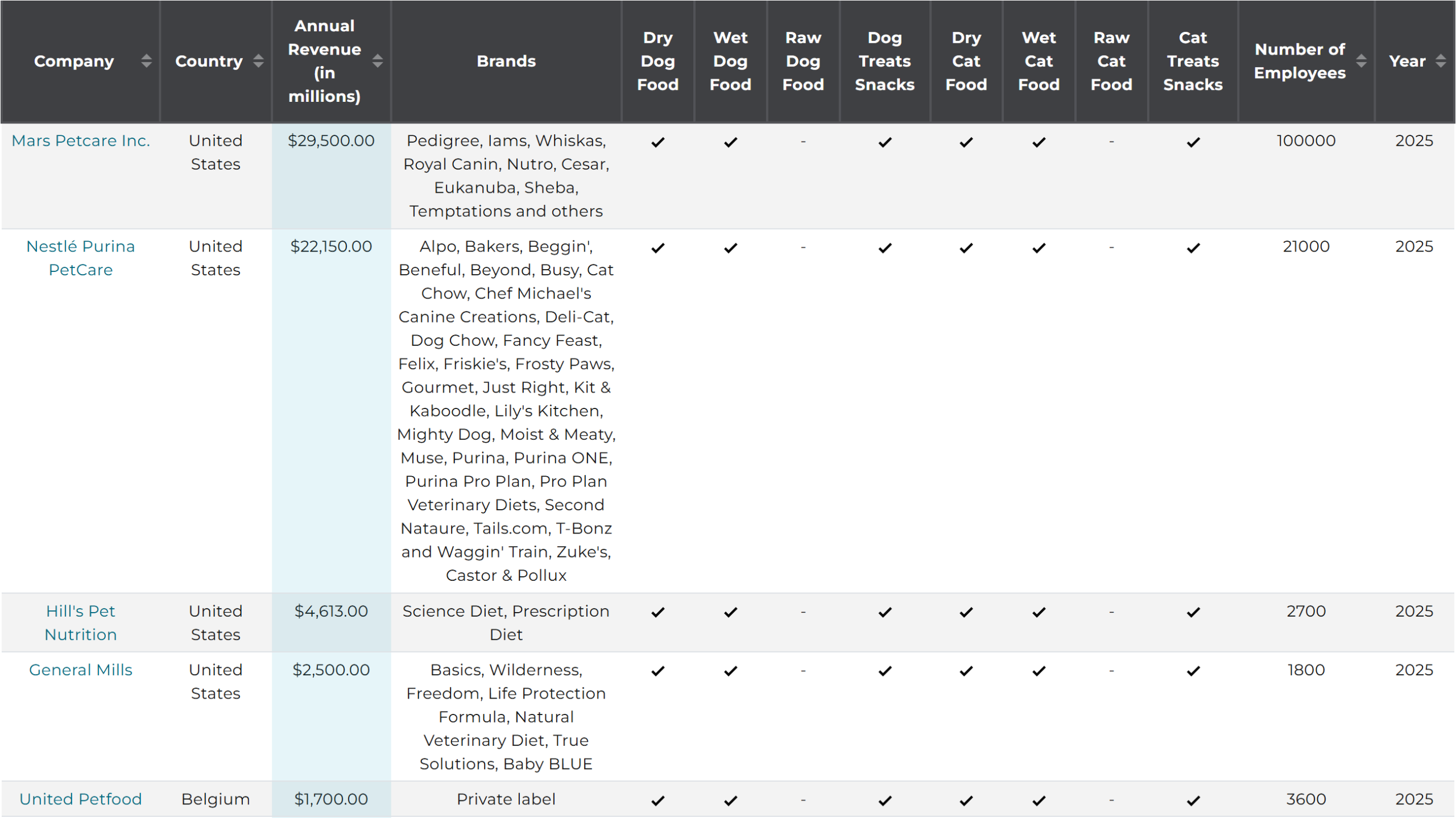The width and height of the screenshot is (1456, 818).
Task: Click the Wet Dog Food column header
Action: click(x=731, y=61)
